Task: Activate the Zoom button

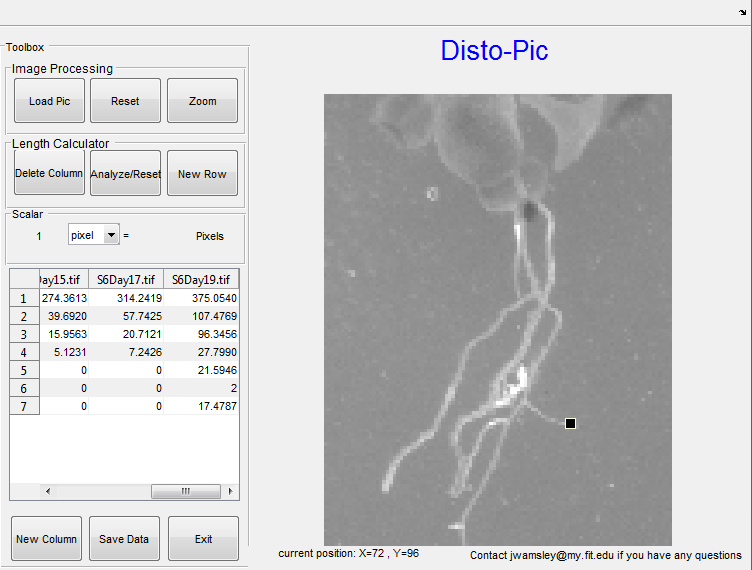Action: click(202, 101)
